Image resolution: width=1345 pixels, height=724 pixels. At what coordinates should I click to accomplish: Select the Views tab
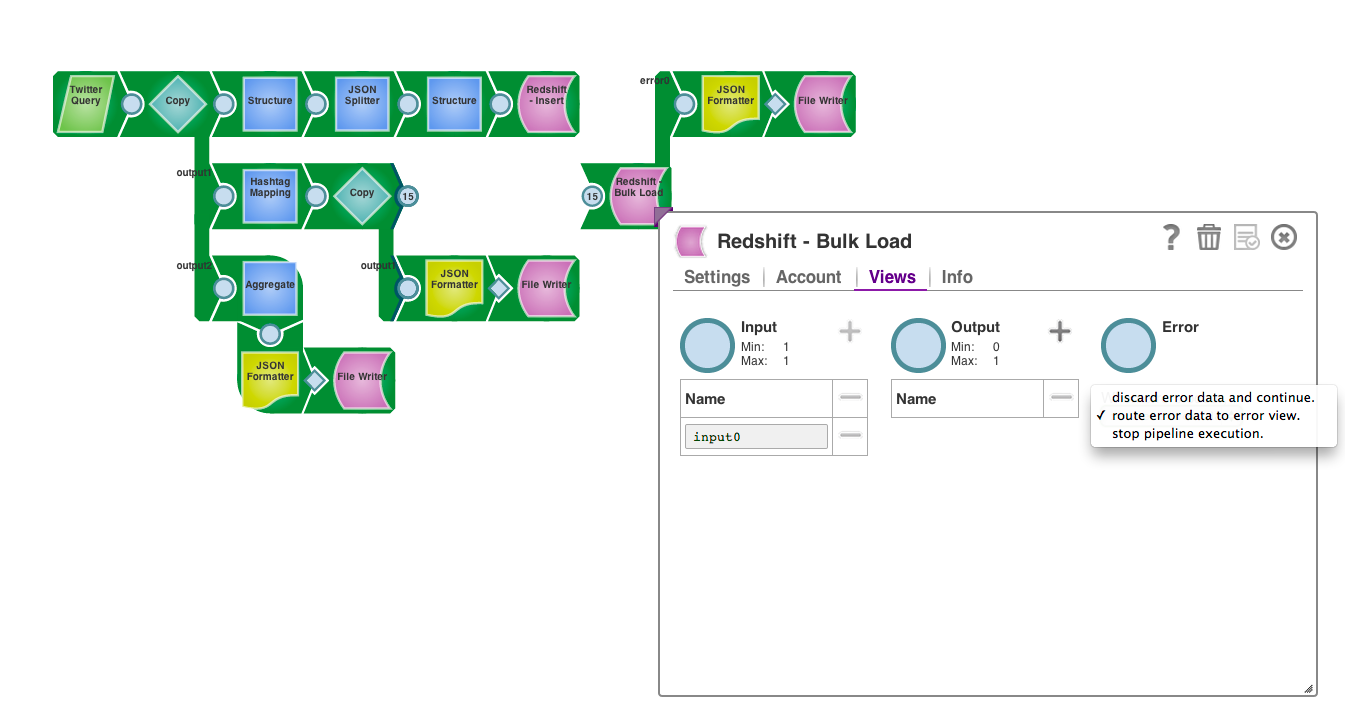pyautogui.click(x=892, y=277)
